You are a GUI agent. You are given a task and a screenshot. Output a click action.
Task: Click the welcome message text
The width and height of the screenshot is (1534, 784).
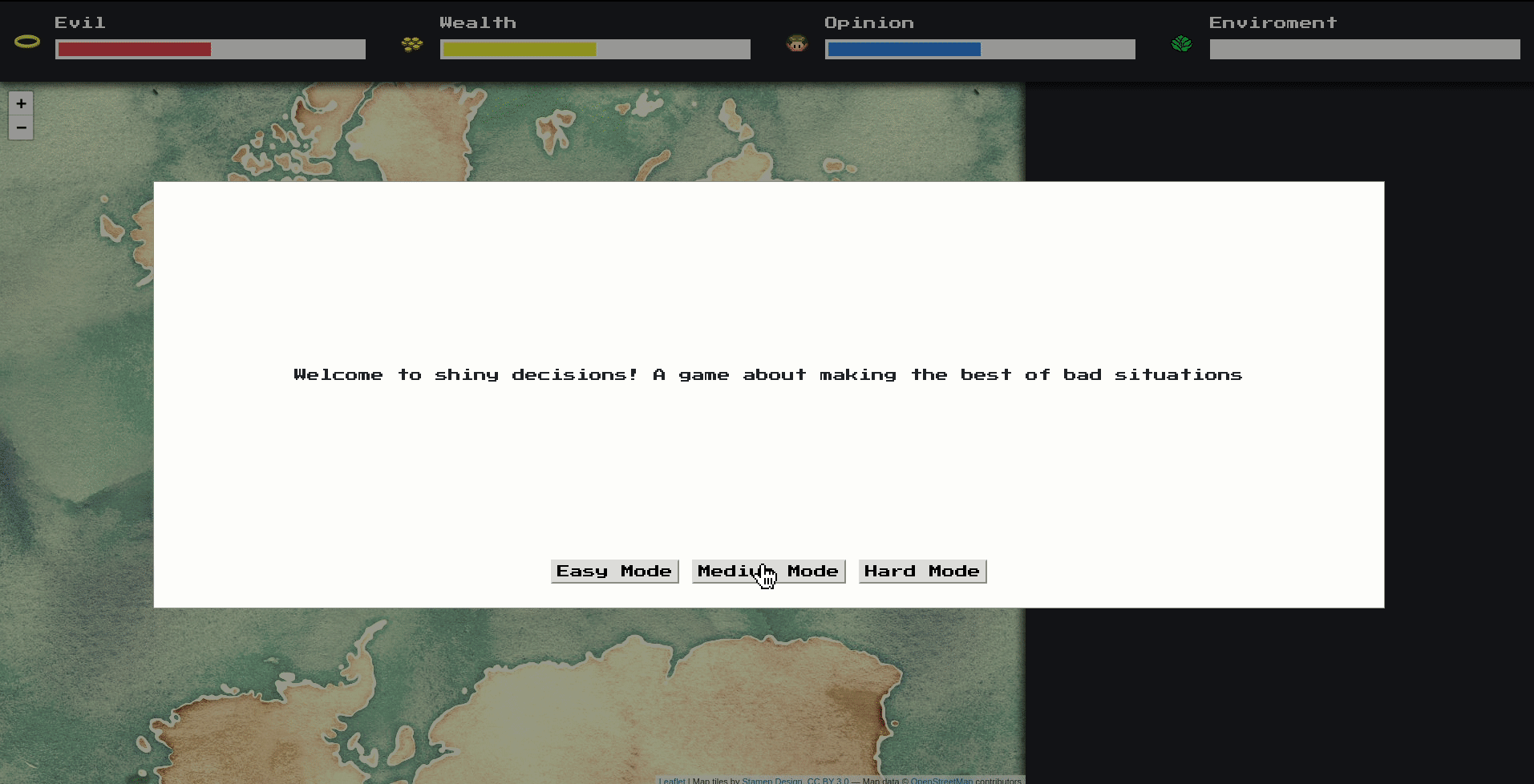[768, 374]
